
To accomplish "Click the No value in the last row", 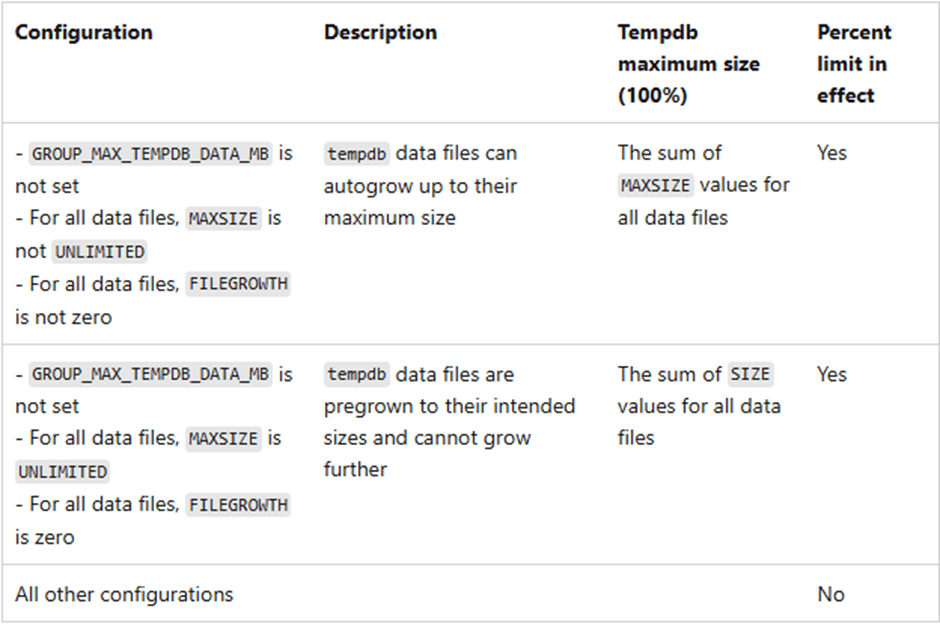I will coord(831,594).
